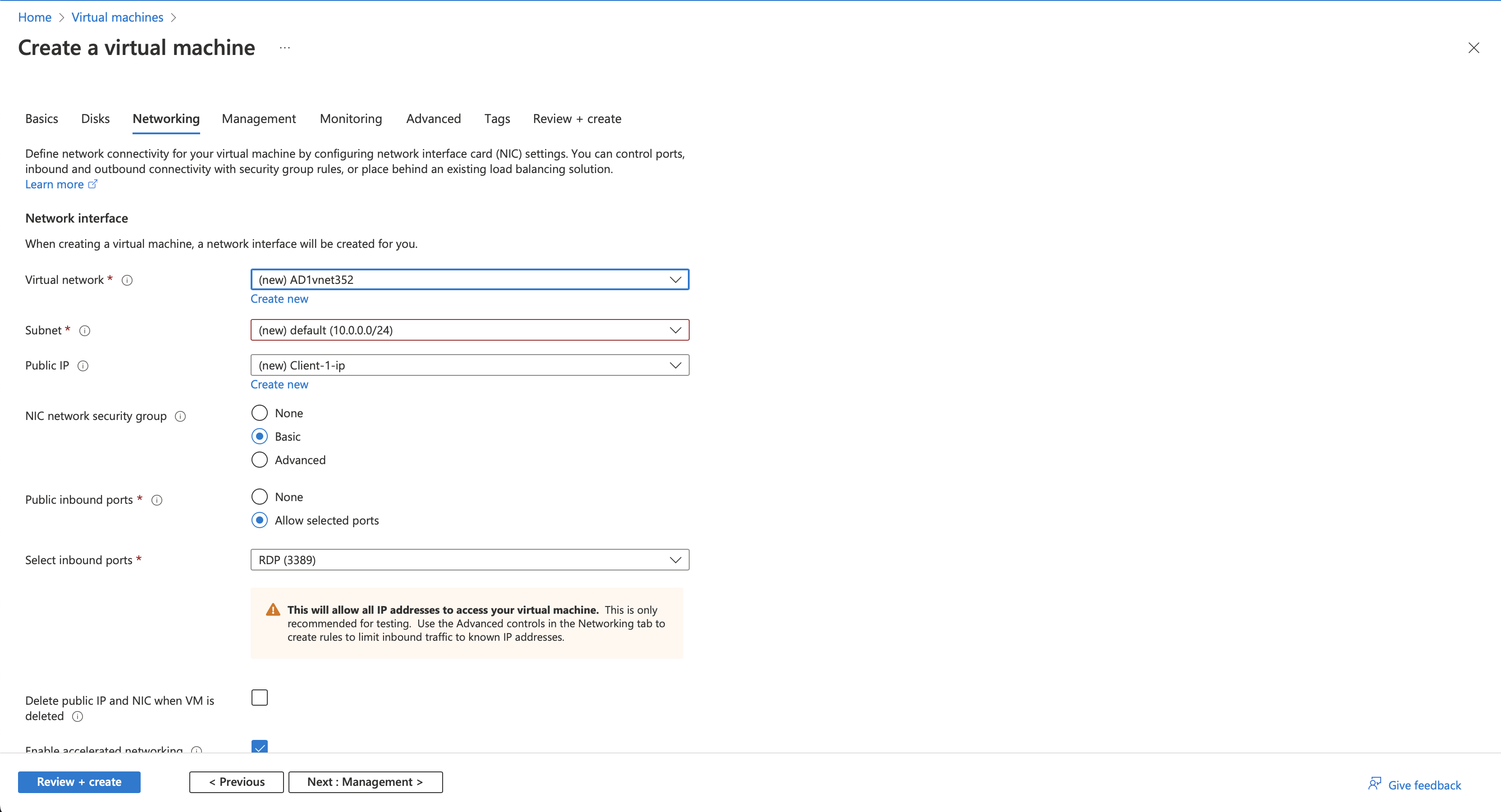The height and width of the screenshot is (812, 1501).
Task: Click Next : Management button
Action: coord(366,782)
